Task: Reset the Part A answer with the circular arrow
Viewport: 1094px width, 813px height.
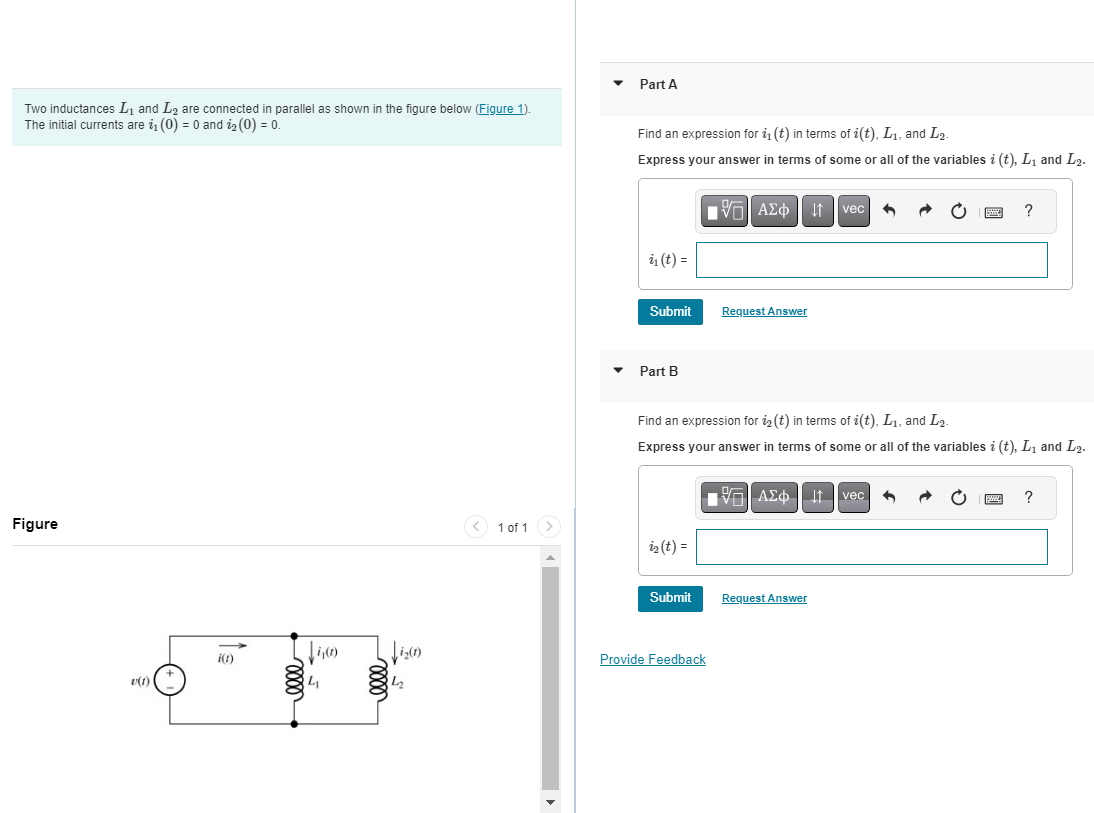Action: 958,210
